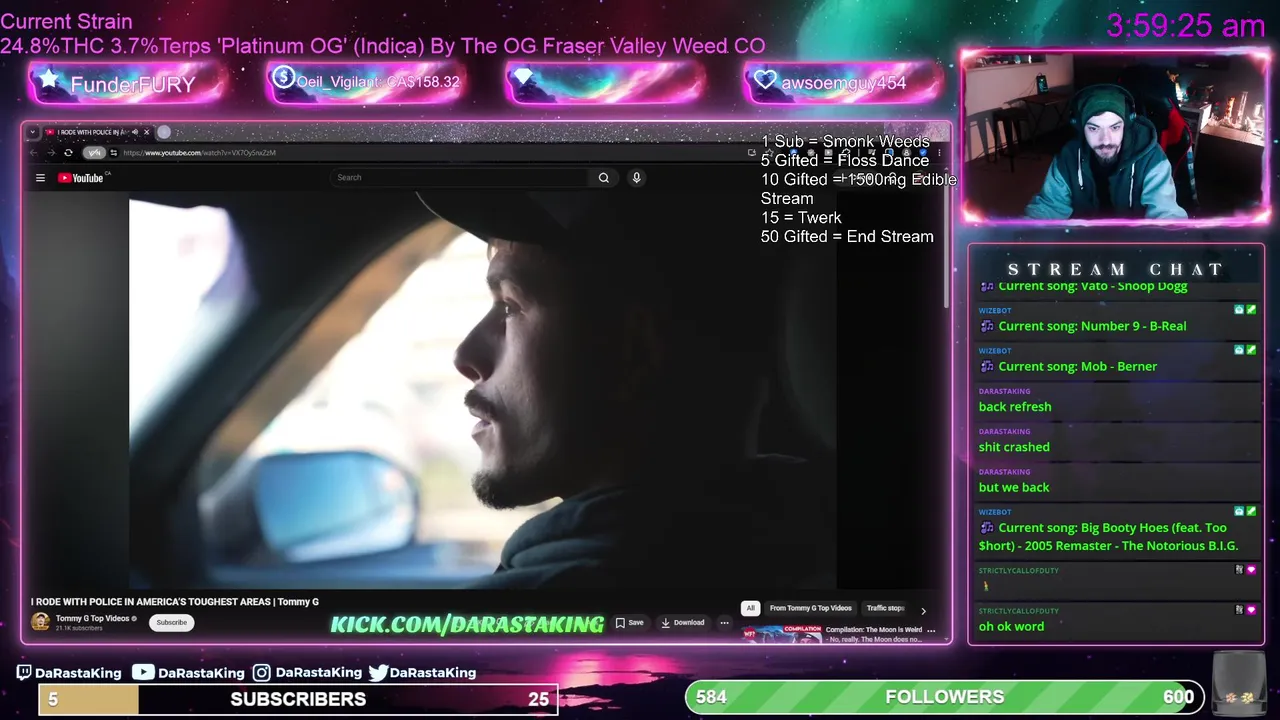Reload the page with browser refresh icon
1280x720 pixels.
[x=68, y=153]
